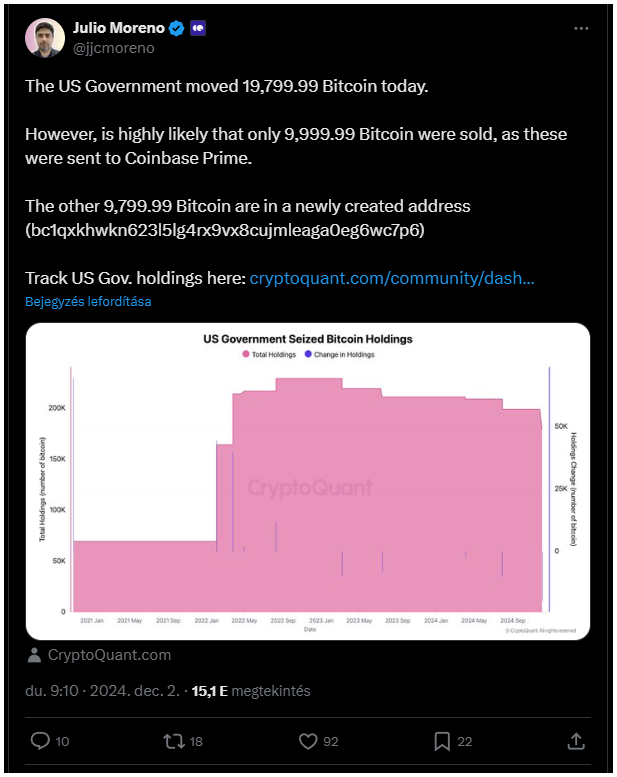This screenshot has width=617, height=777.
Task: Click the purple affiliate badge icon
Action: click(198, 28)
